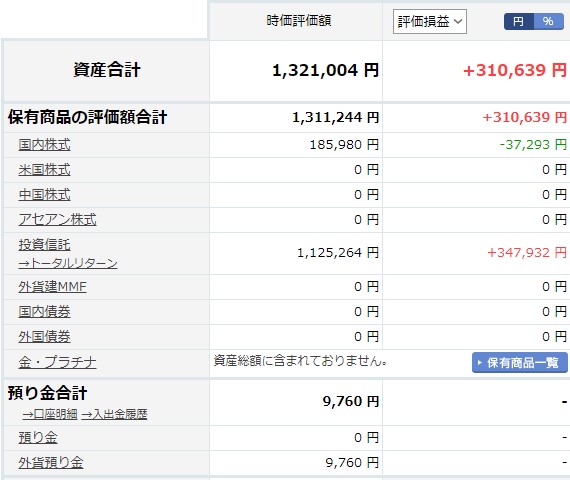Open 金・プラチナ link
Image resolution: width=570 pixels, height=480 pixels.
click(x=57, y=362)
